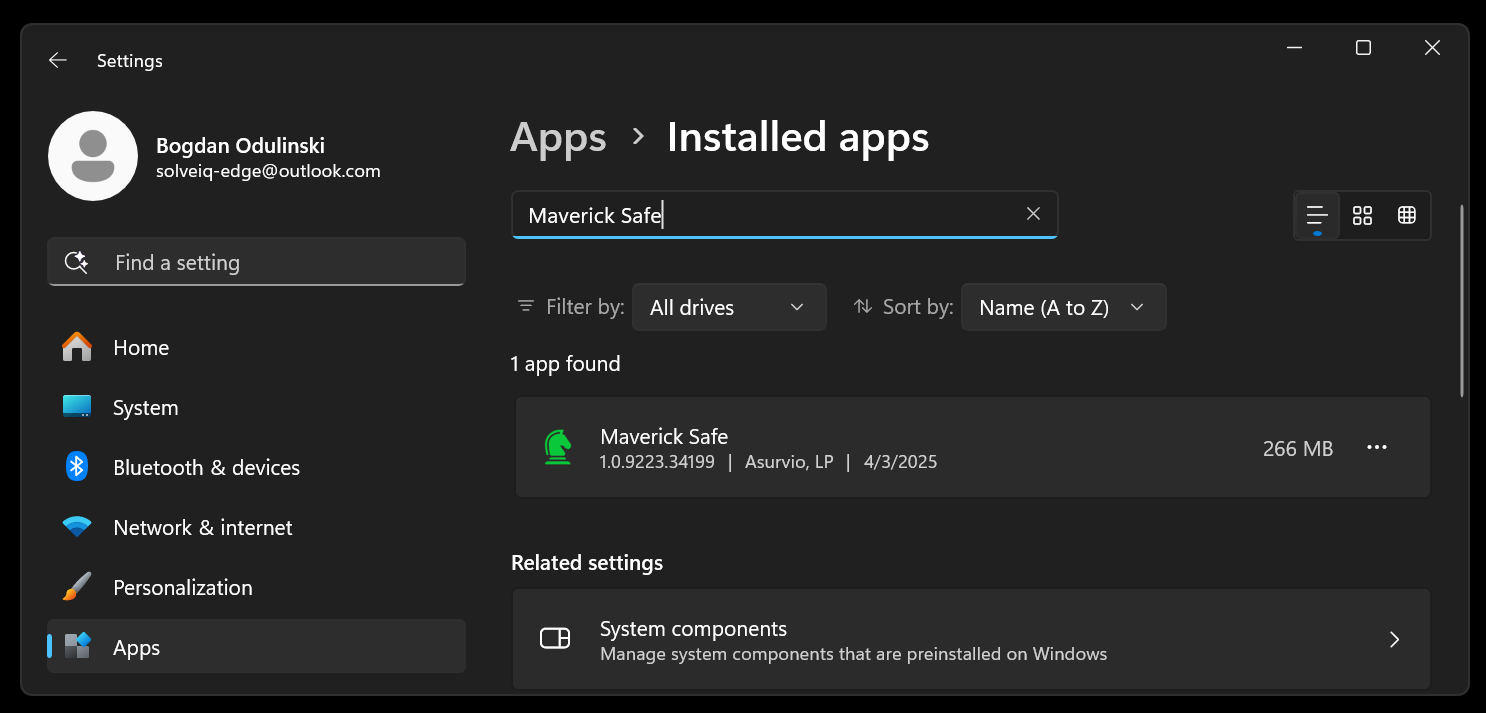Open Personalization settings
The image size is (1486, 713).
tap(256, 588)
